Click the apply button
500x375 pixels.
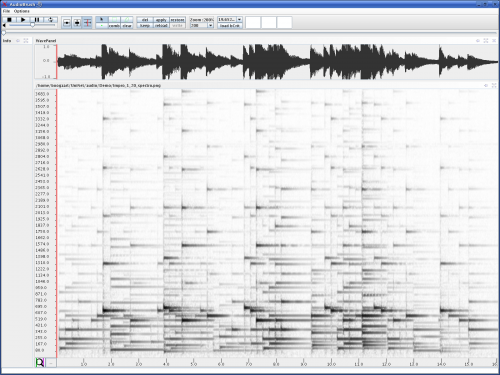[161, 20]
